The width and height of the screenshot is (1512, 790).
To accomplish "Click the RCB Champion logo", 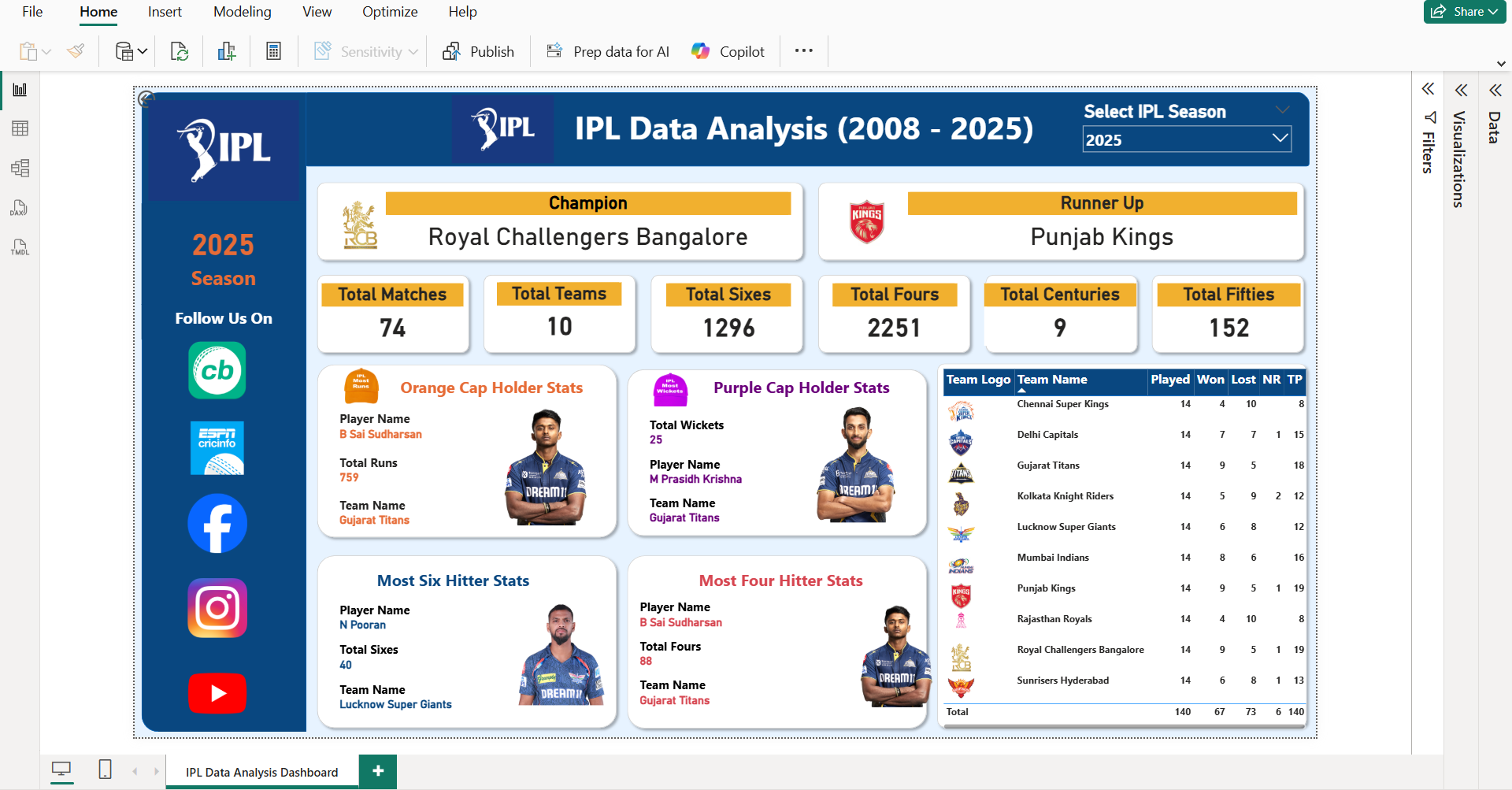I will pos(360,224).
